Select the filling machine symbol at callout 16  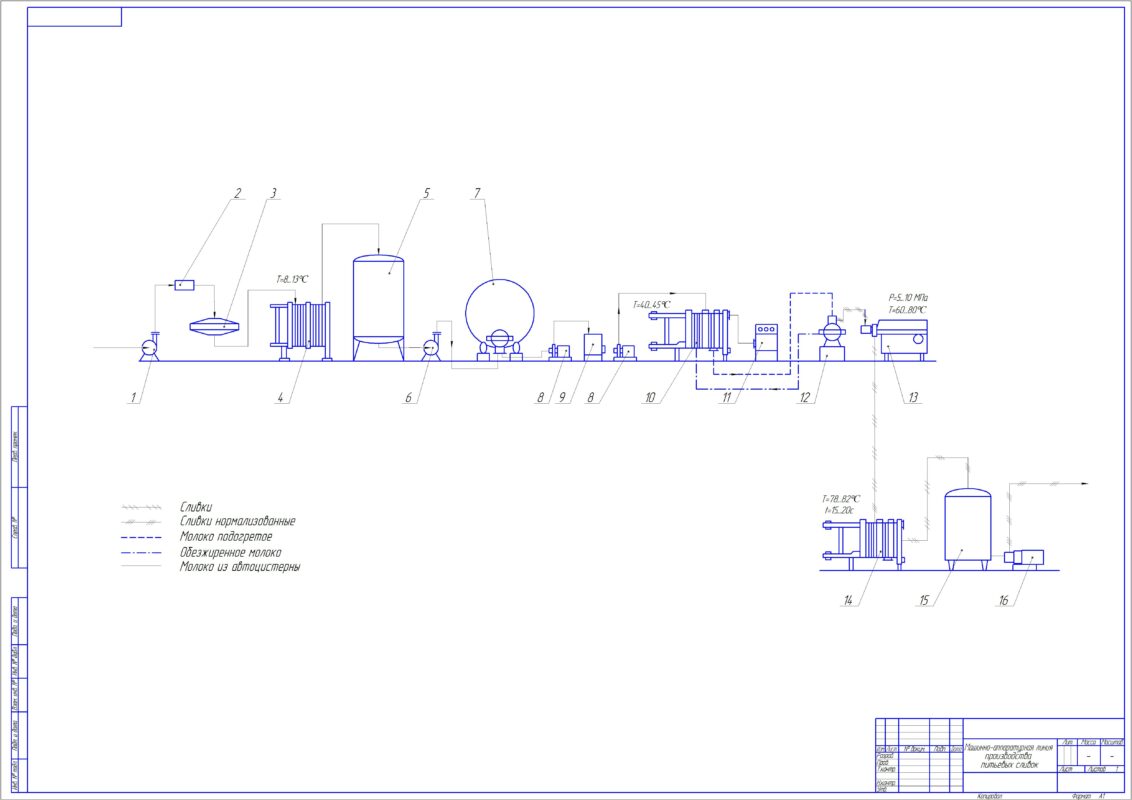tap(1024, 560)
